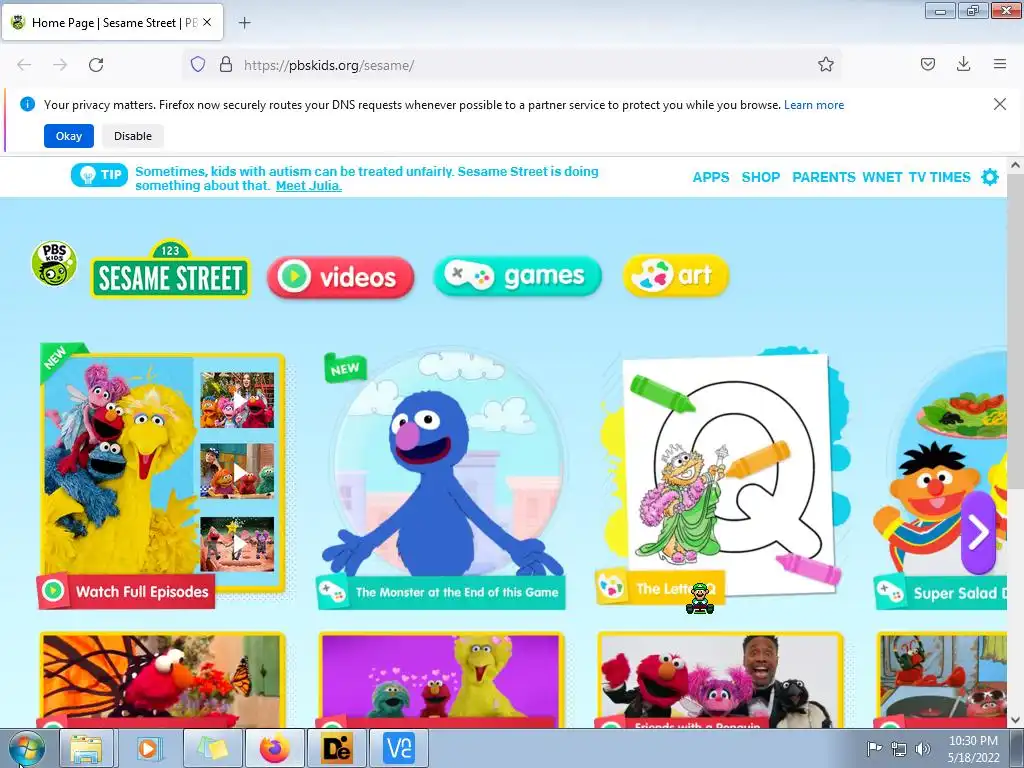Open the art section button
This screenshot has width=1024, height=768.
pos(676,275)
